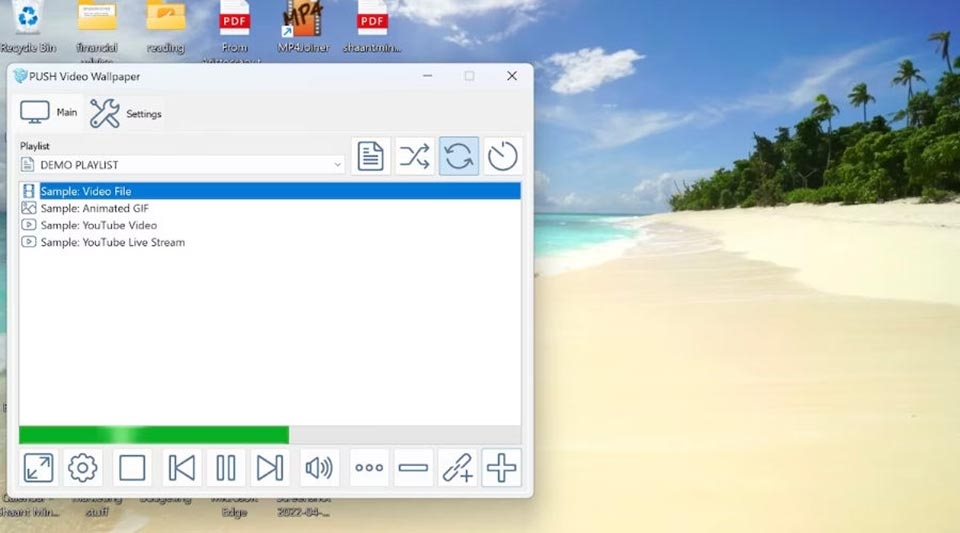960x533 pixels.
Task: Toggle shuffle playback mode
Action: [x=414, y=156]
